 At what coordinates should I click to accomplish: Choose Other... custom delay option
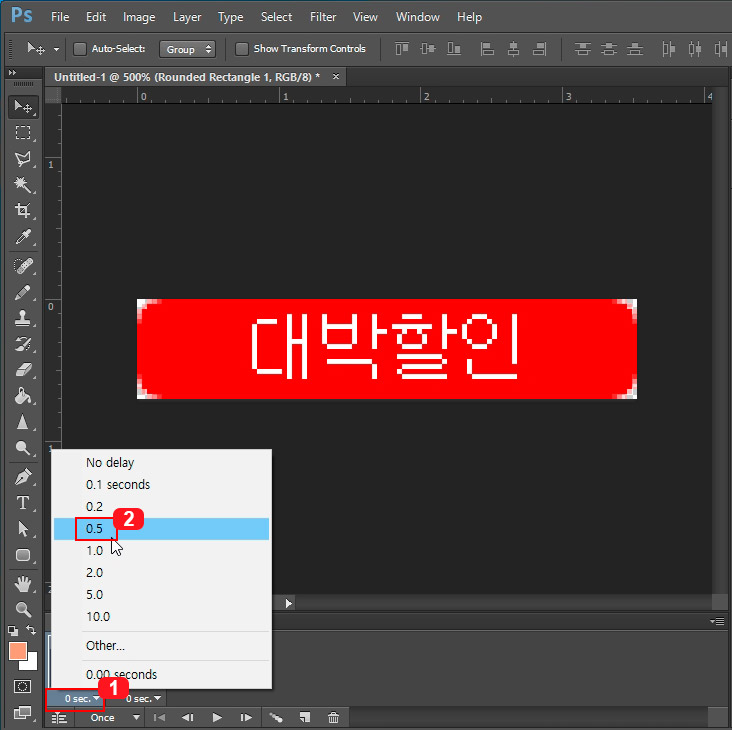coord(161,646)
